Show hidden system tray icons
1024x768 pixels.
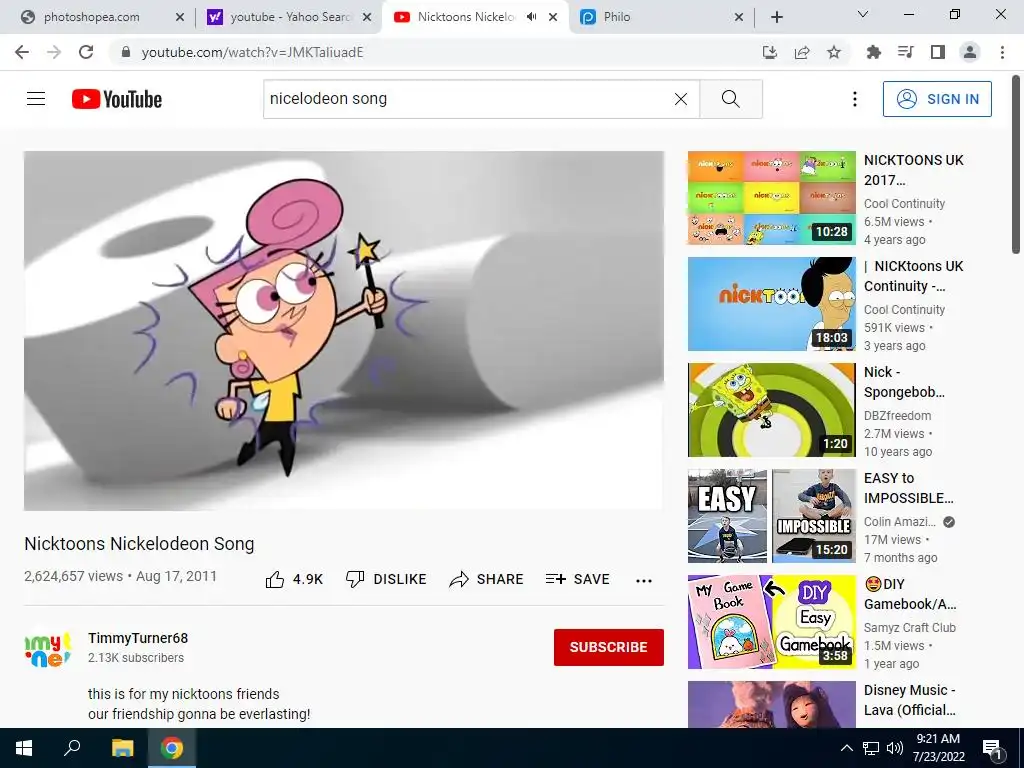click(846, 748)
